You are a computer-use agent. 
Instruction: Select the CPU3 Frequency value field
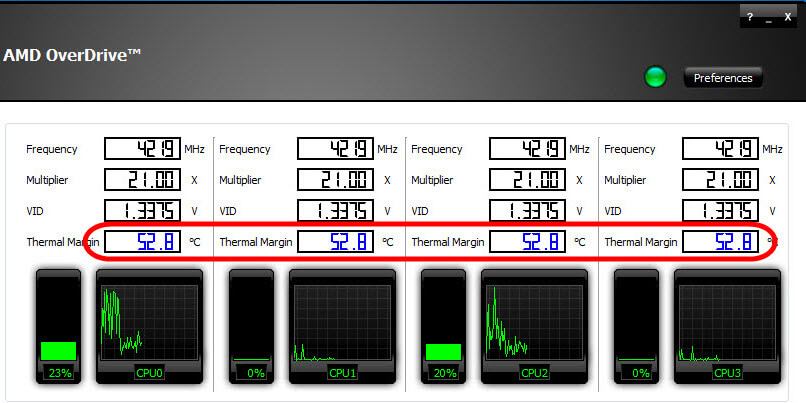coord(720,149)
